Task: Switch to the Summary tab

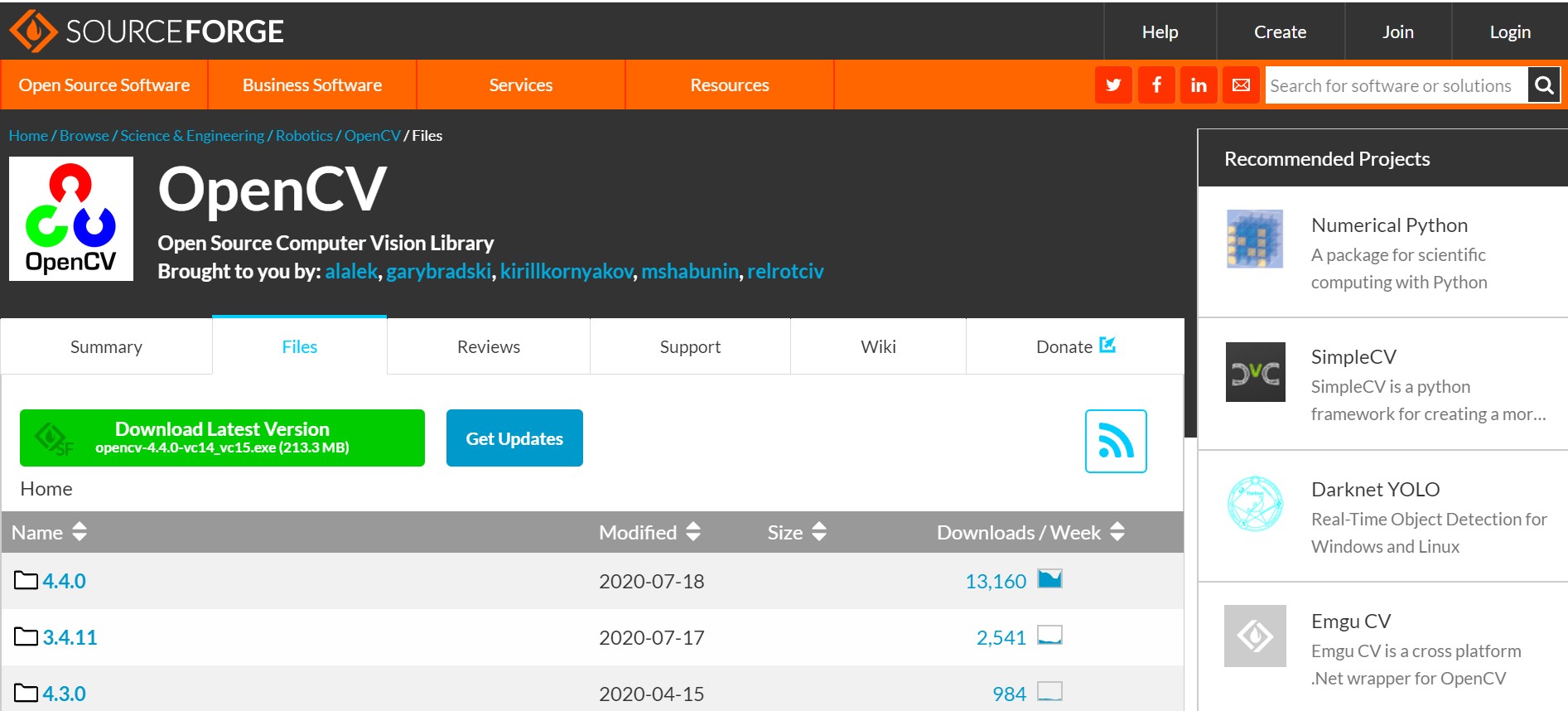Action: [106, 346]
